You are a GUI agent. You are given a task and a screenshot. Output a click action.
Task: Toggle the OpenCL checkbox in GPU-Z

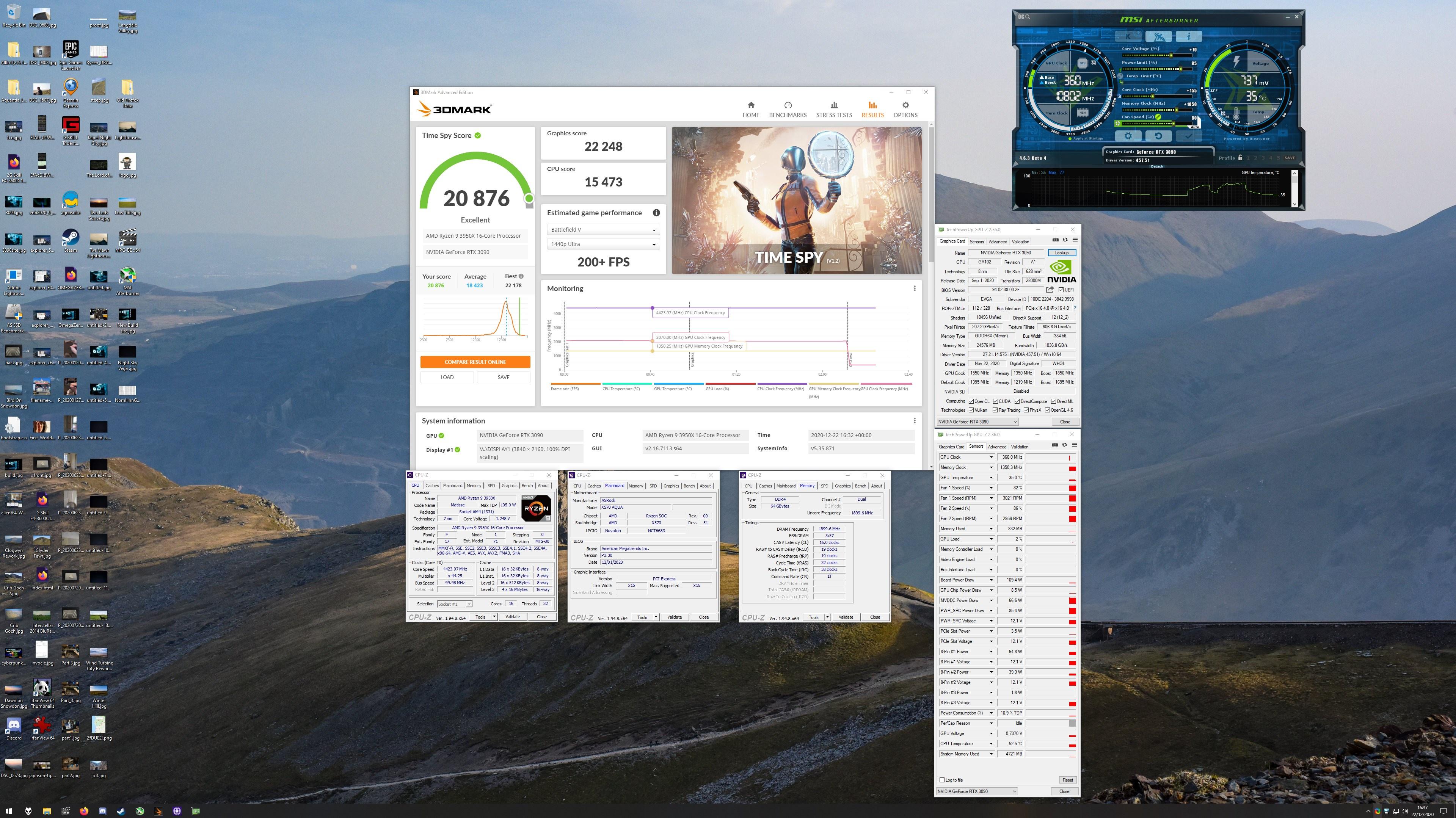[971, 401]
